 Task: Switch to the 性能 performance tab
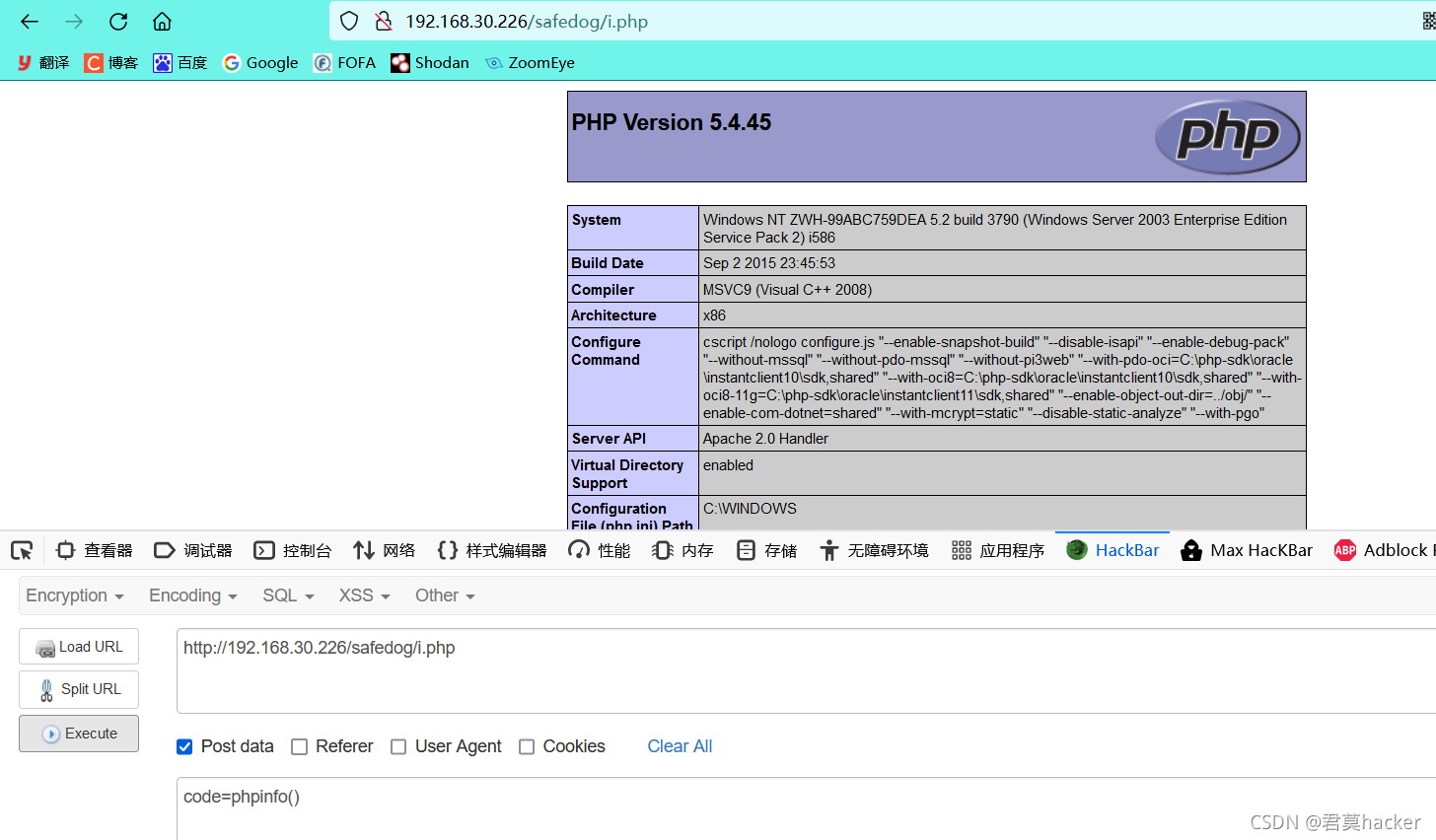(600, 550)
